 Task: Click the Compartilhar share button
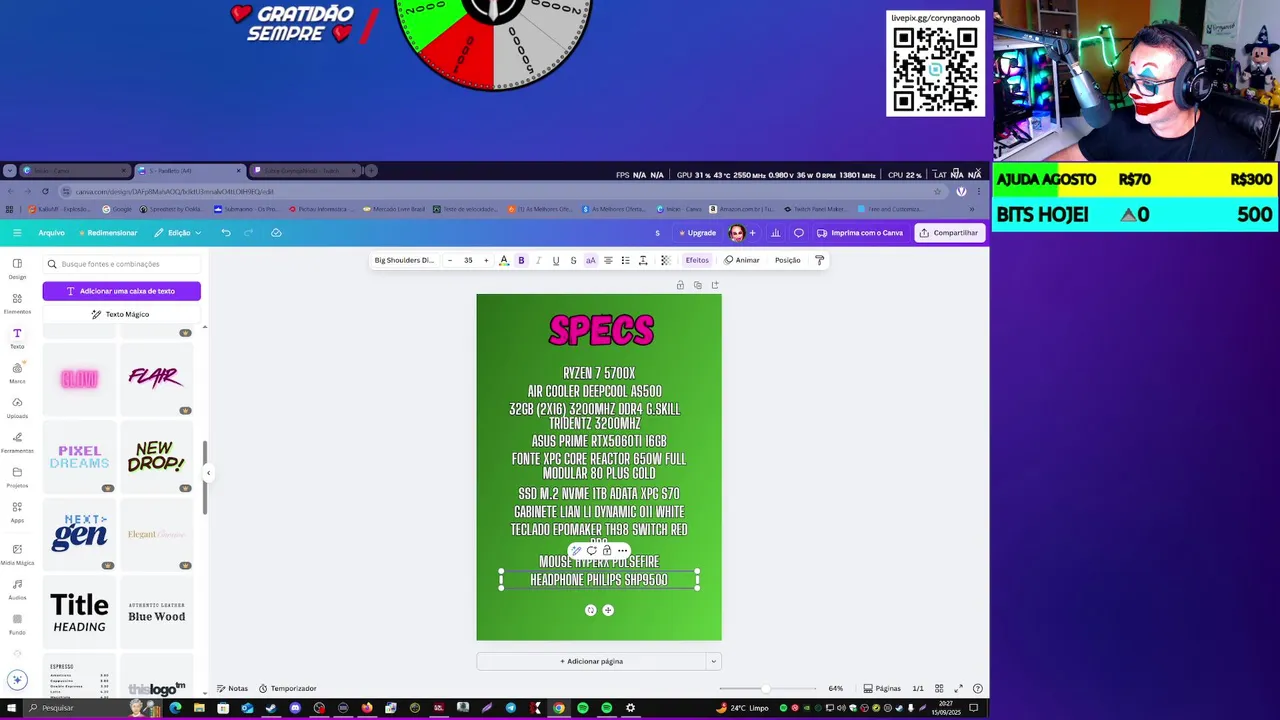[949, 233]
